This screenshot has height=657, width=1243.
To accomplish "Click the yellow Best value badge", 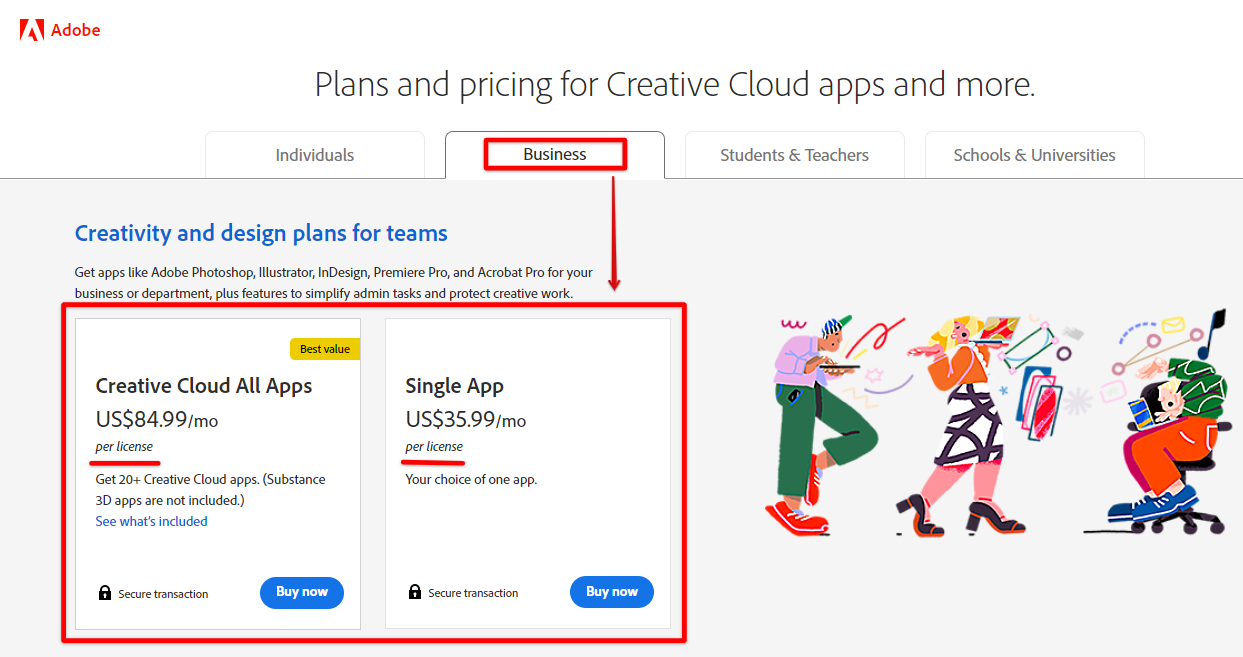I will [325, 349].
